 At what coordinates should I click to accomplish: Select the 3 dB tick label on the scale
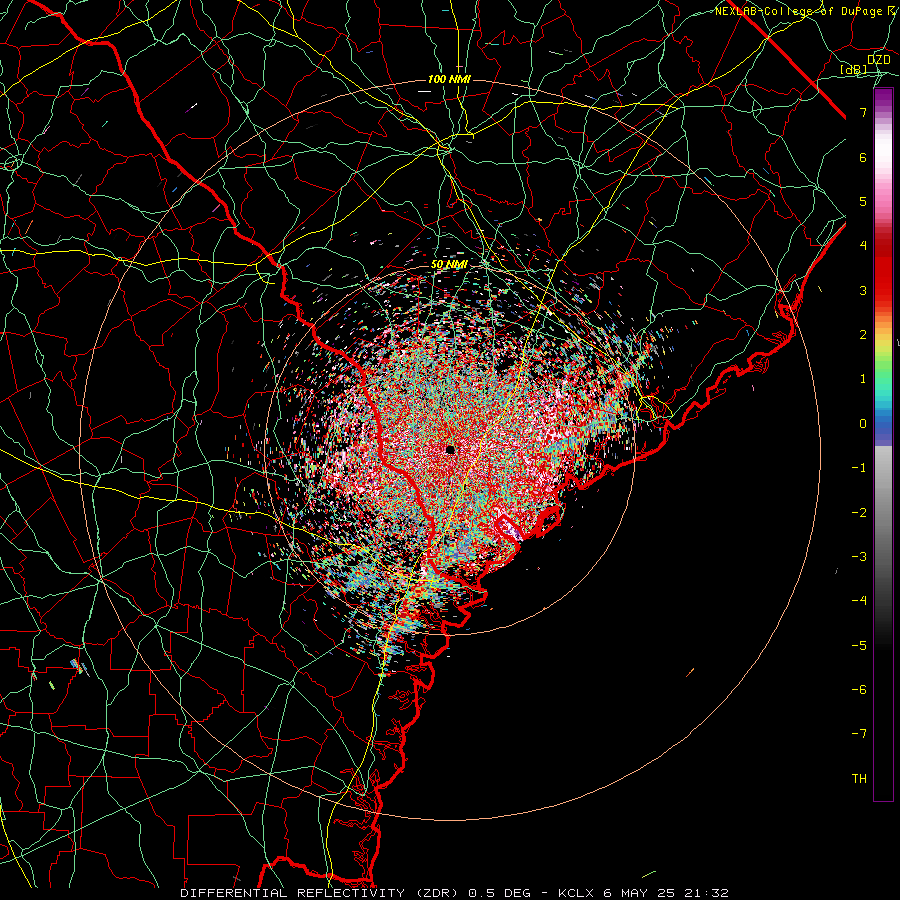click(x=863, y=290)
